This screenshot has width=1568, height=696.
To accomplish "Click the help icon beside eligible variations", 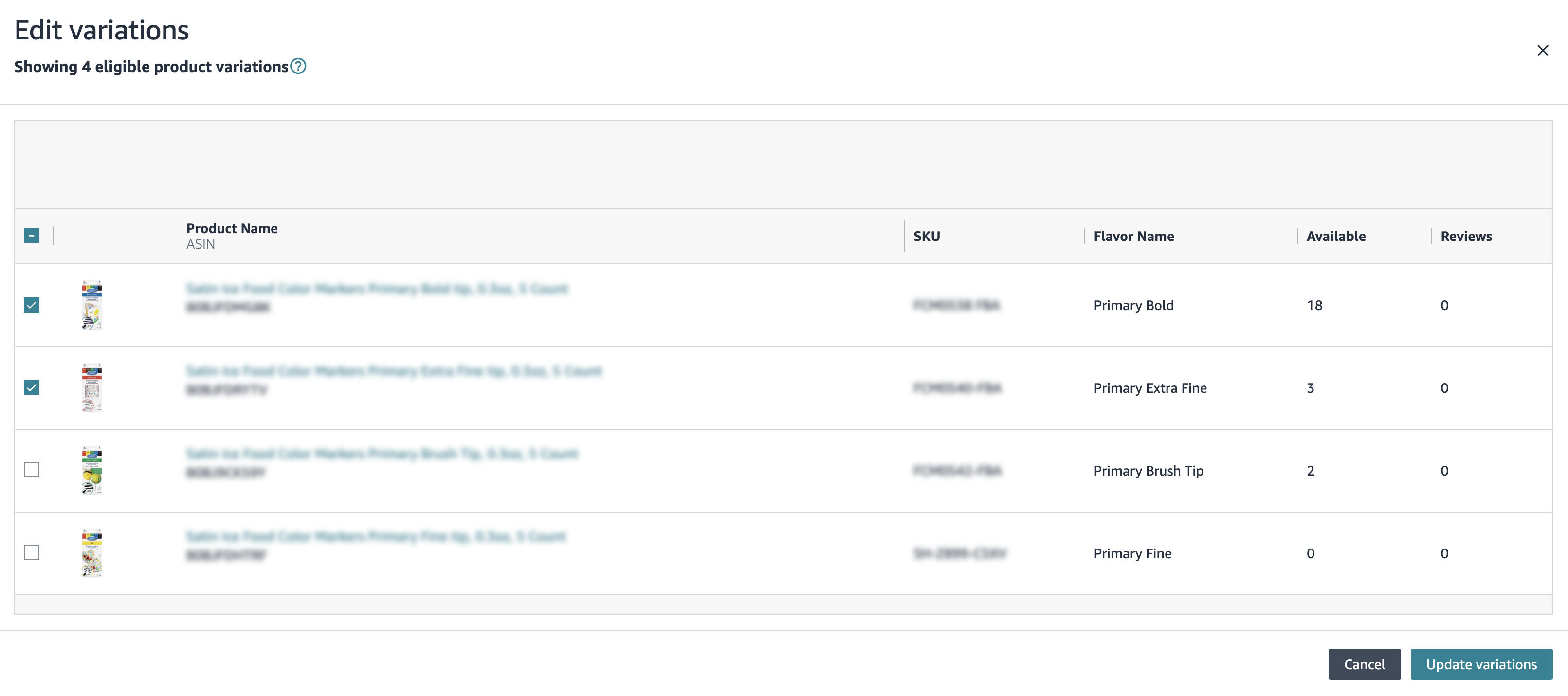I will click(x=298, y=66).
